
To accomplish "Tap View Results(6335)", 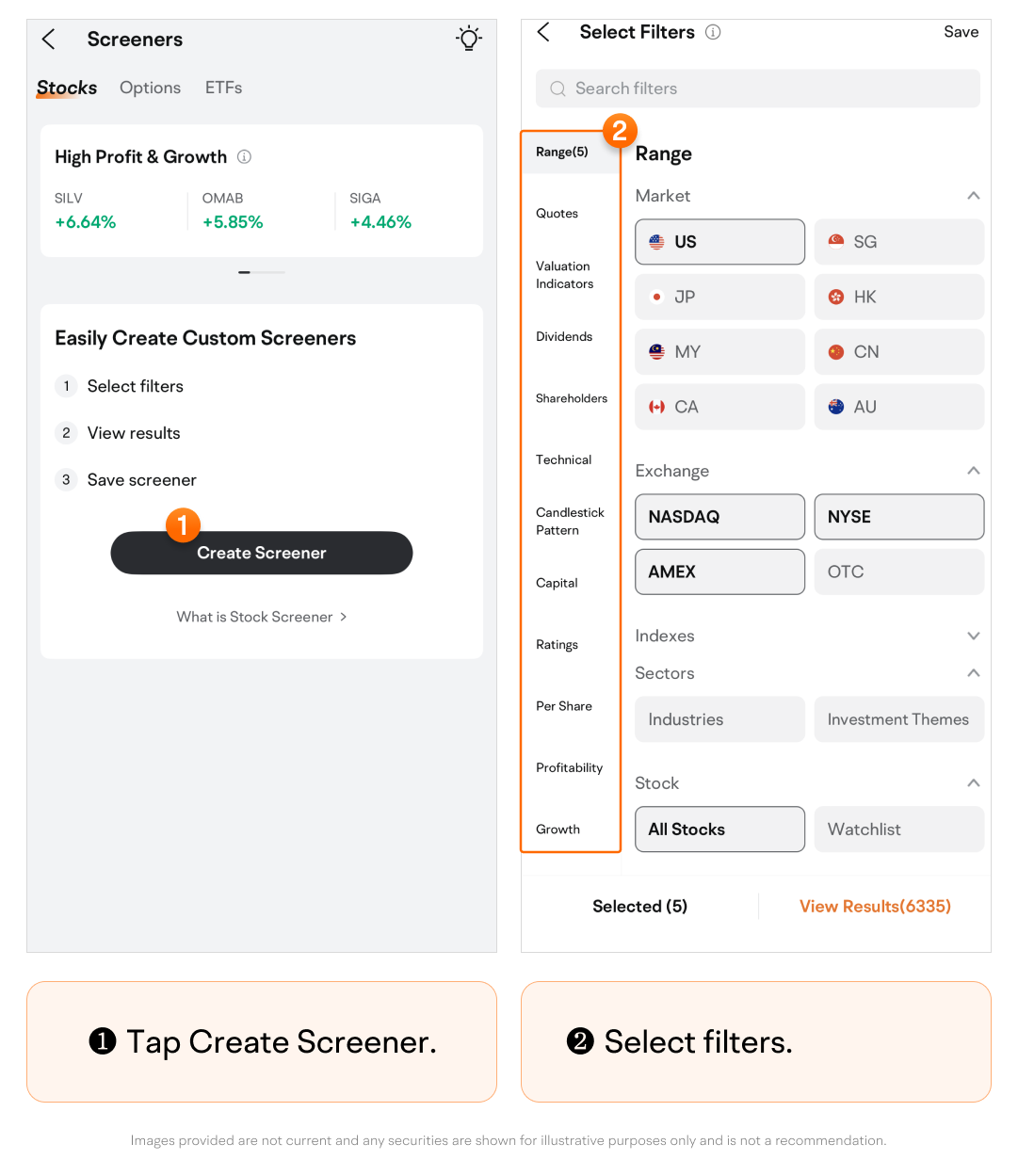I will (875, 906).
